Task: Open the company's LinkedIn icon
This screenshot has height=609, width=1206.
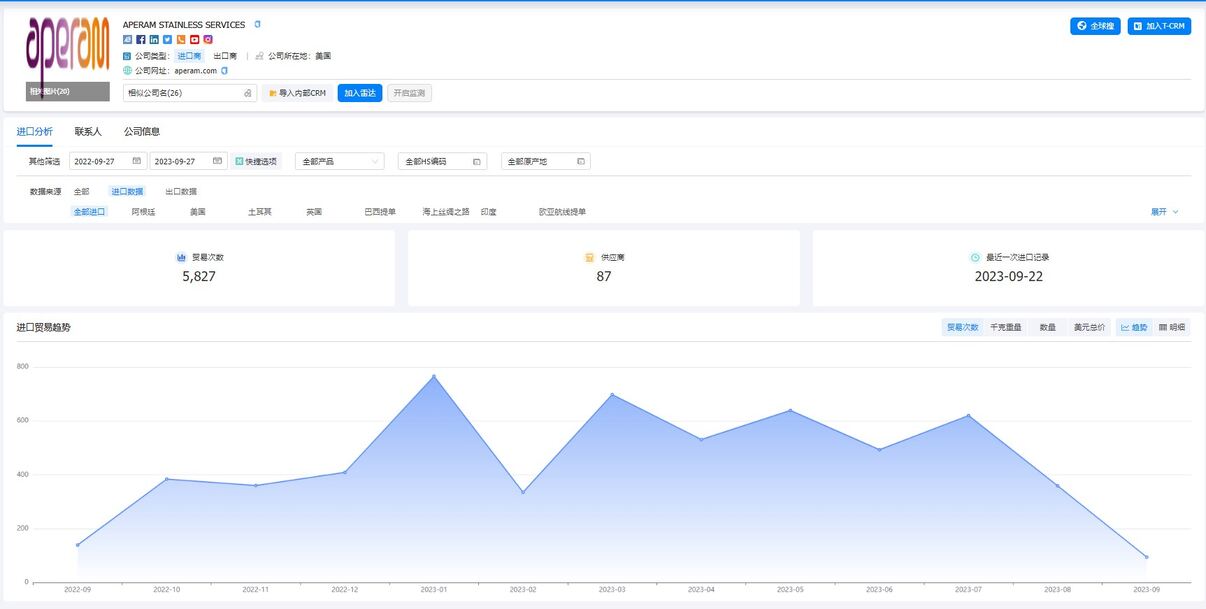Action: click(154, 40)
